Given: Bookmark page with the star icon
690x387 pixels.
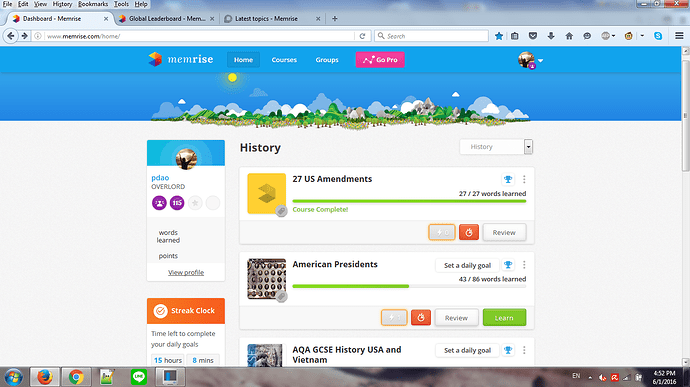Looking at the screenshot, I should 499,36.
